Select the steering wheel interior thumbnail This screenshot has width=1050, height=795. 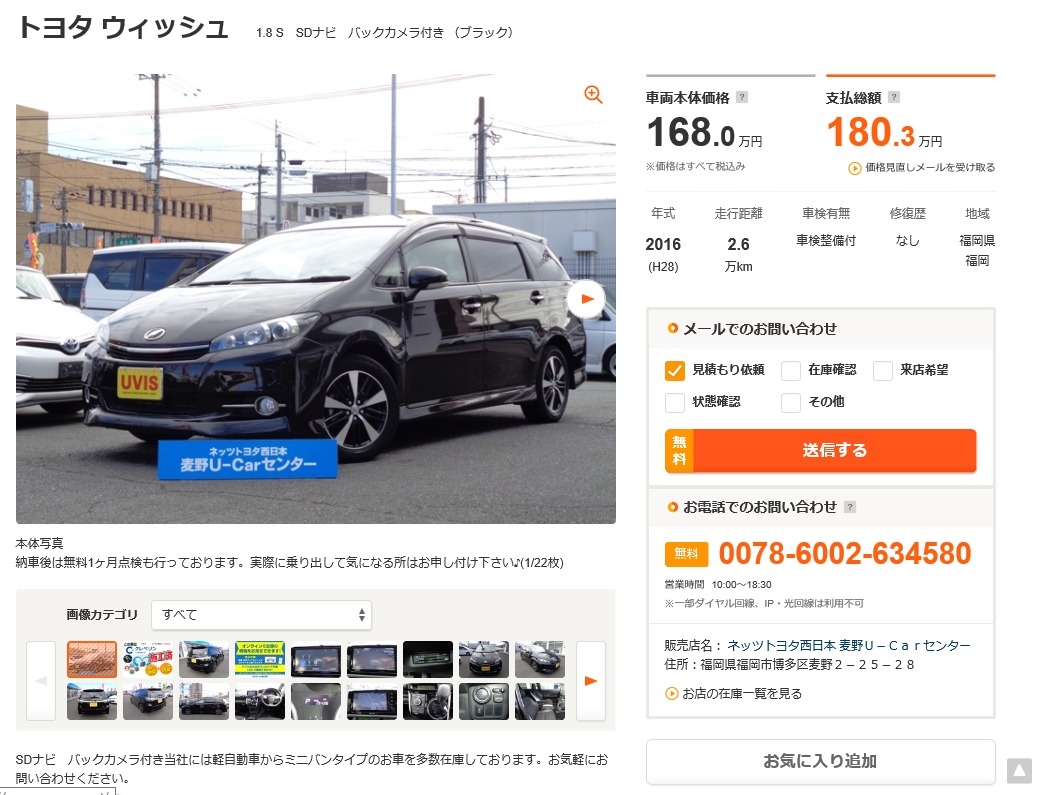point(260,701)
